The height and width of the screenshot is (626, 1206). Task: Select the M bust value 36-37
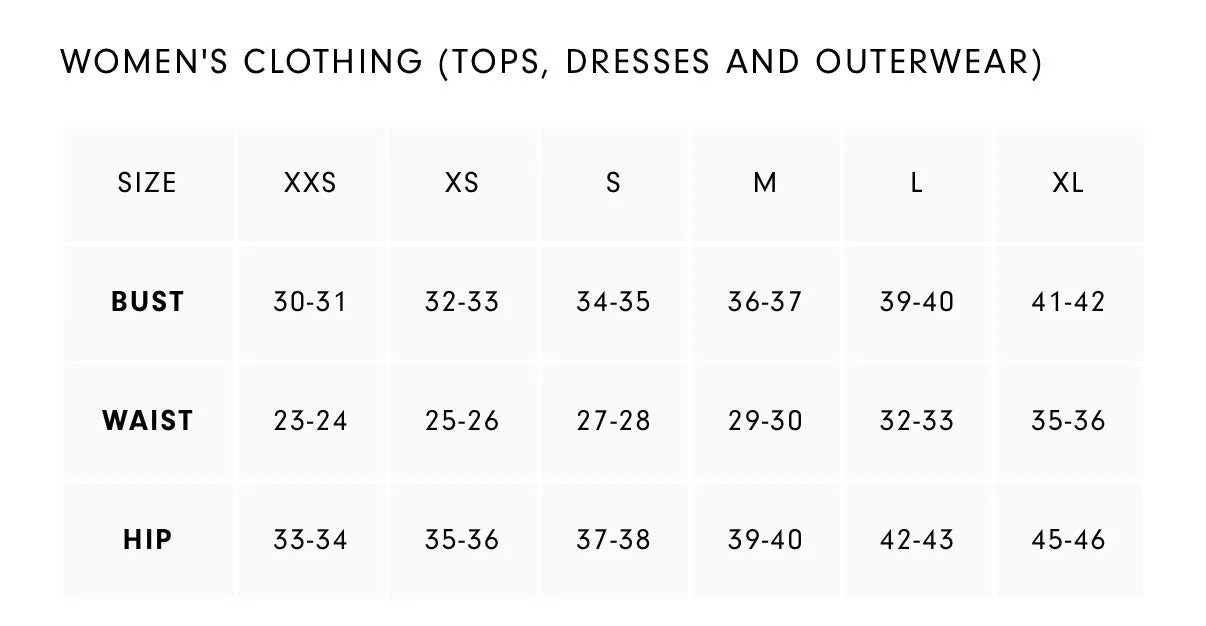click(765, 302)
